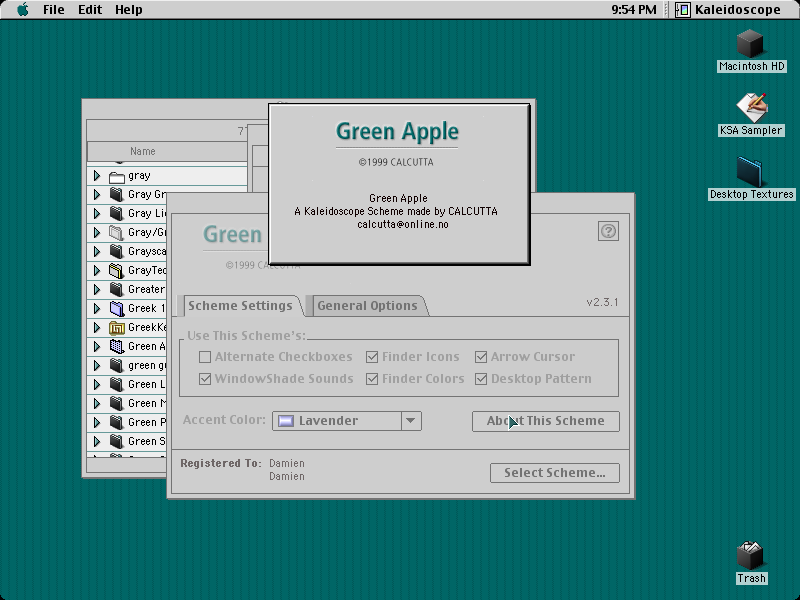
Task: Select the folder icon of the 'gray' row
Action: (x=117, y=177)
